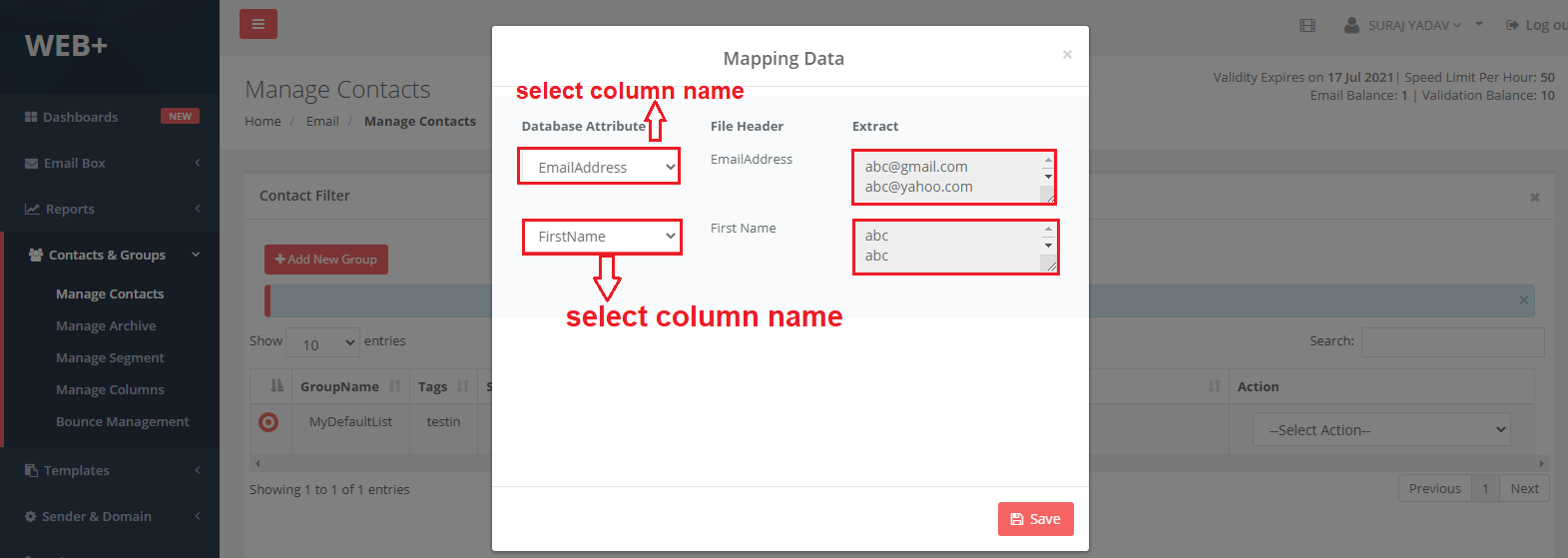Click the contacts Search input field
1568x558 pixels.
click(1452, 342)
